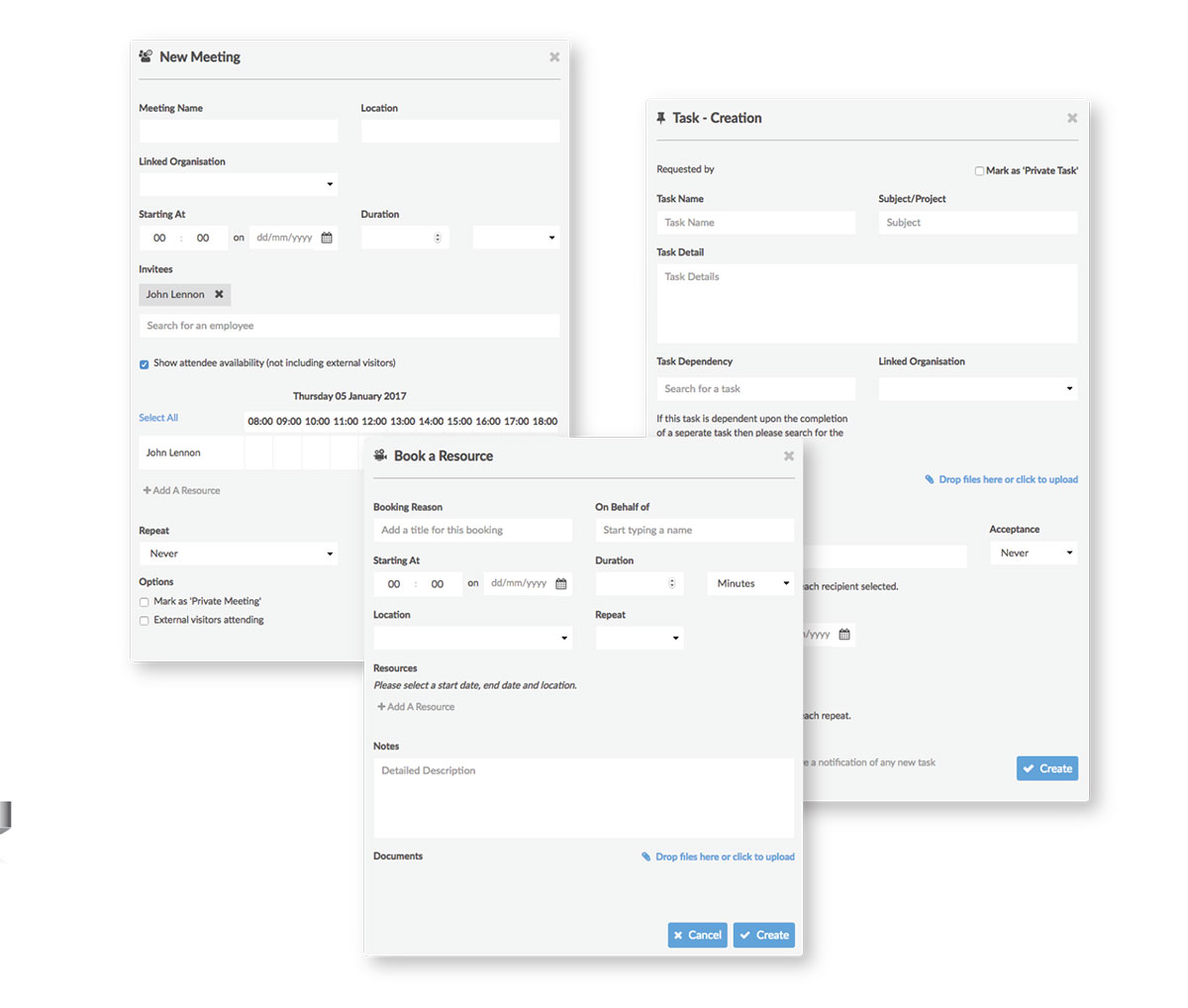This screenshot has height=1008, width=1188.
Task: Toggle Show attendee availability checkbox
Action: (x=145, y=364)
